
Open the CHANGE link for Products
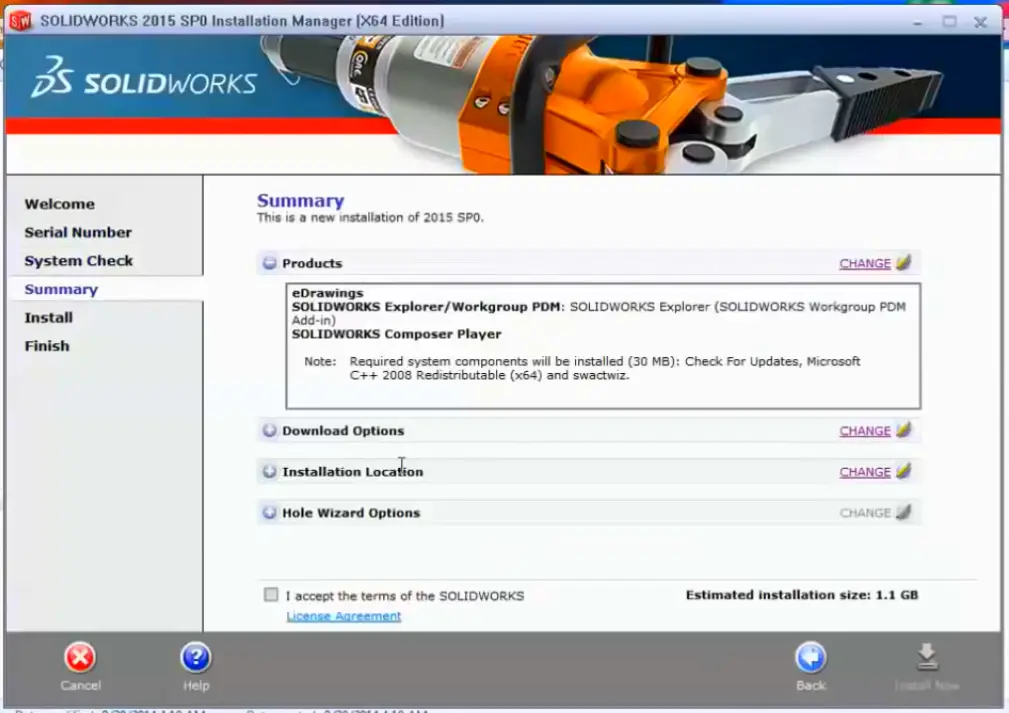pyautogui.click(x=864, y=263)
